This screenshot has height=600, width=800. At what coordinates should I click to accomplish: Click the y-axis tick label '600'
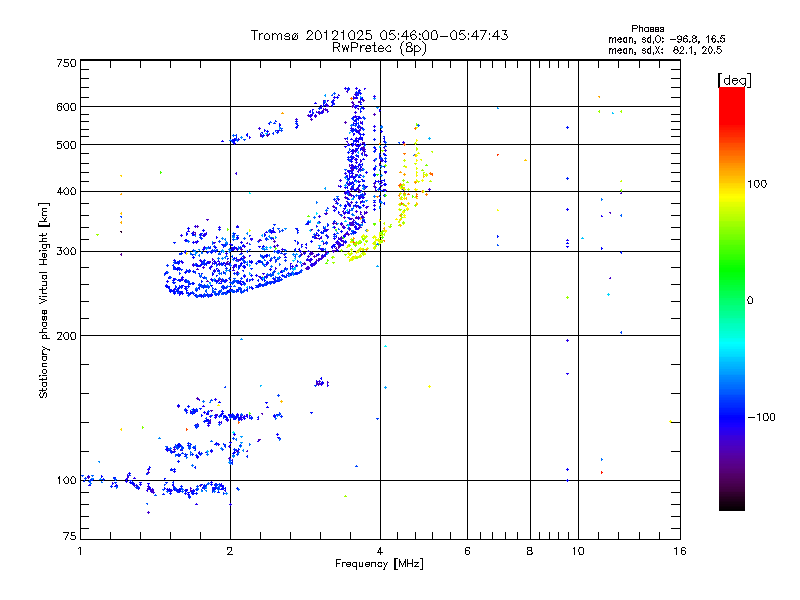(x=66, y=107)
